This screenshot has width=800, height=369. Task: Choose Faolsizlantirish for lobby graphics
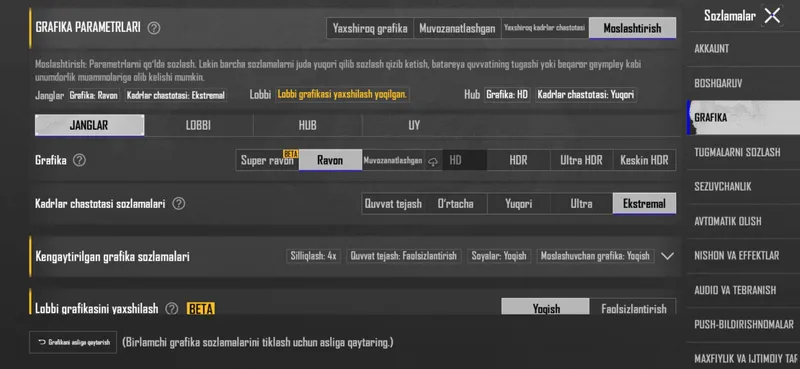pos(633,308)
